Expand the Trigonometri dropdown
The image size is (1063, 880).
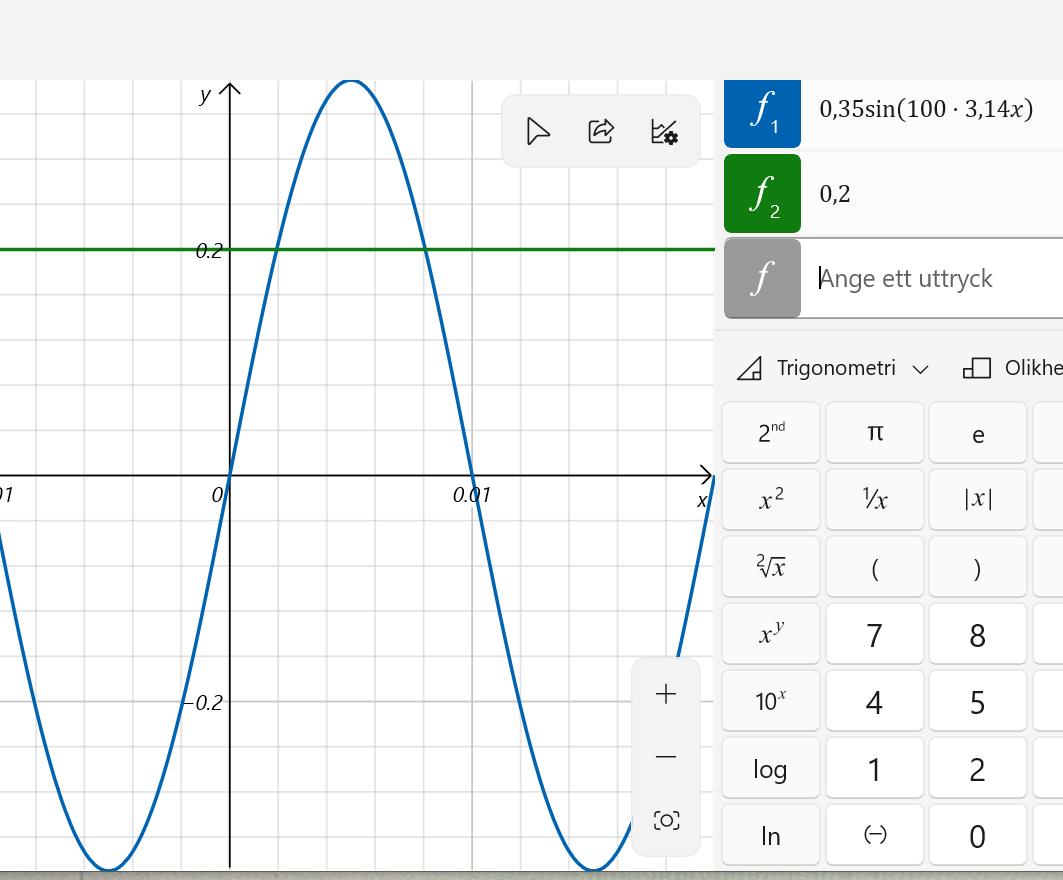coord(833,368)
